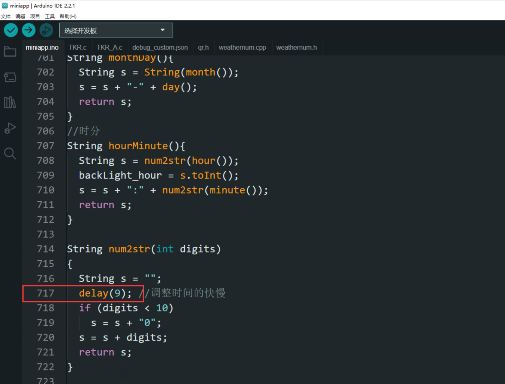
Task: Click the empty line 713 in editor
Action: (x=285, y=234)
